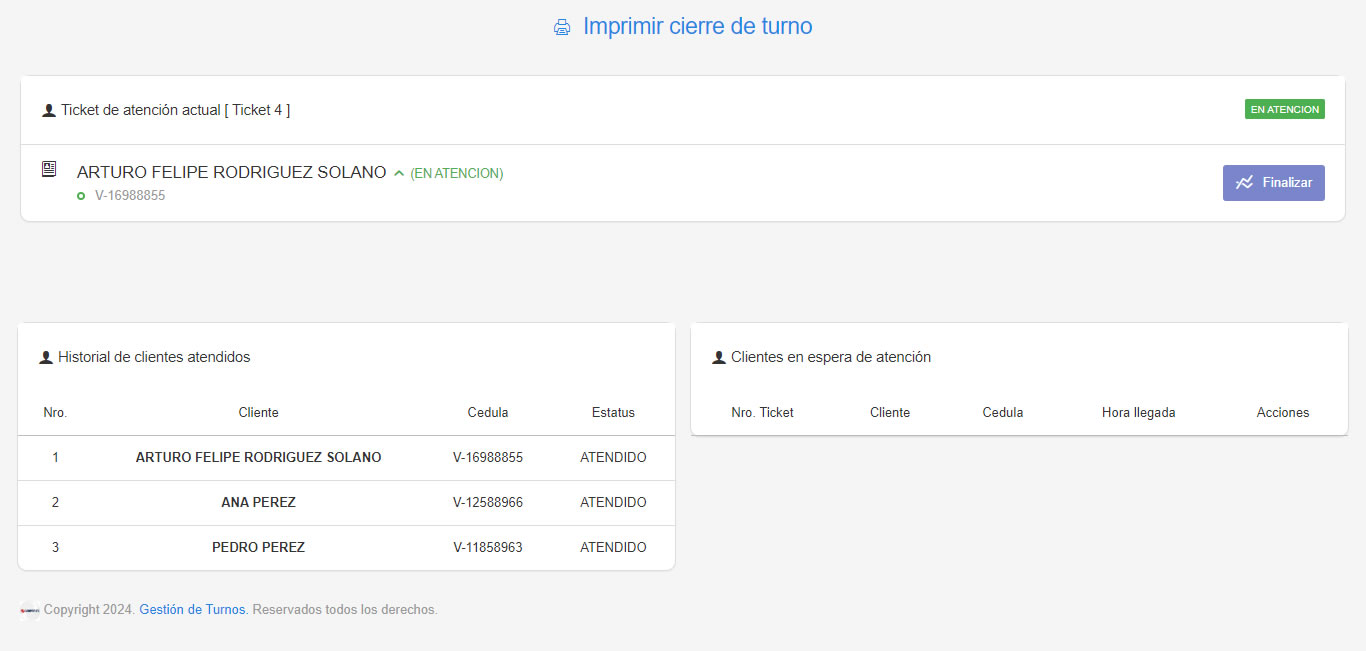This screenshot has width=1366, height=651.
Task: Click the user icon next to Ticket de atención actual
Action: tap(49, 111)
